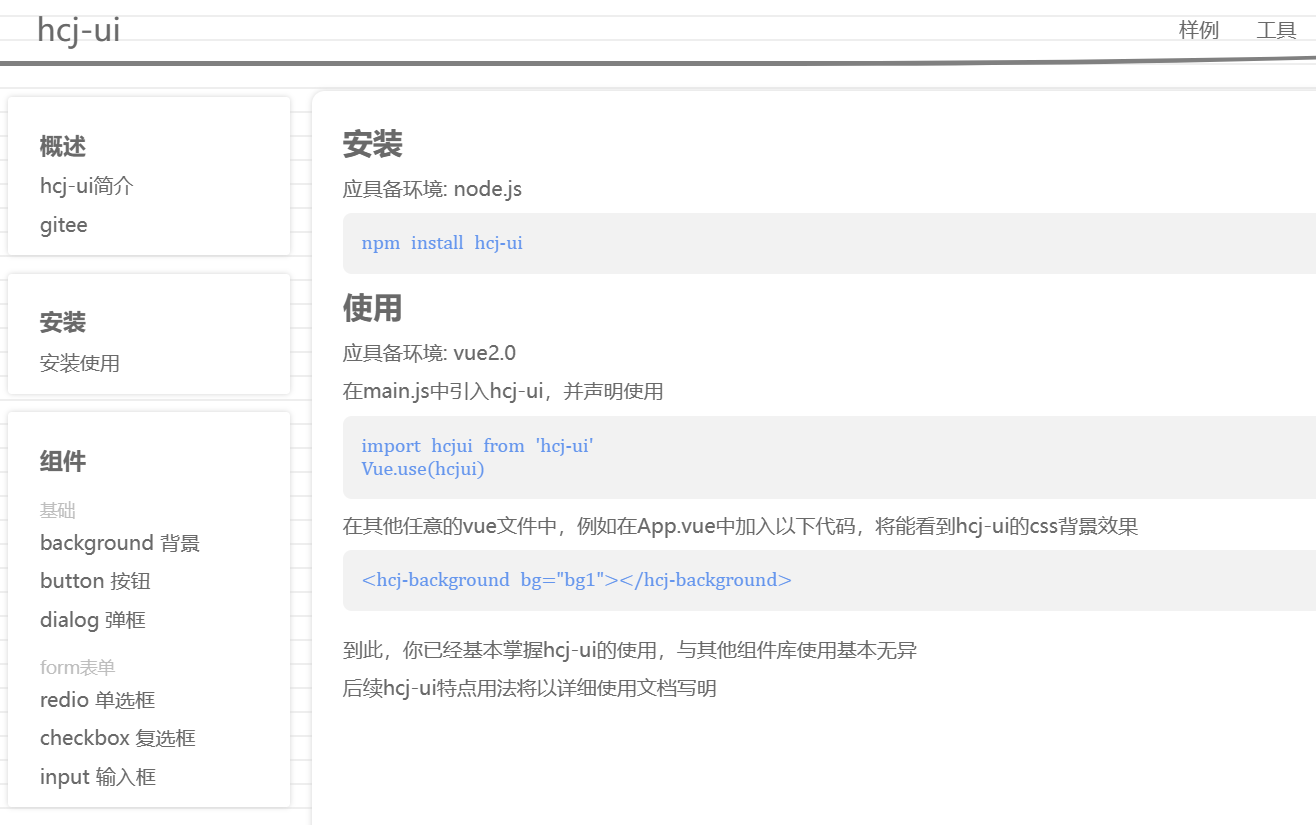Click the 在main.js中引入hcj-ui sentence

click(503, 391)
